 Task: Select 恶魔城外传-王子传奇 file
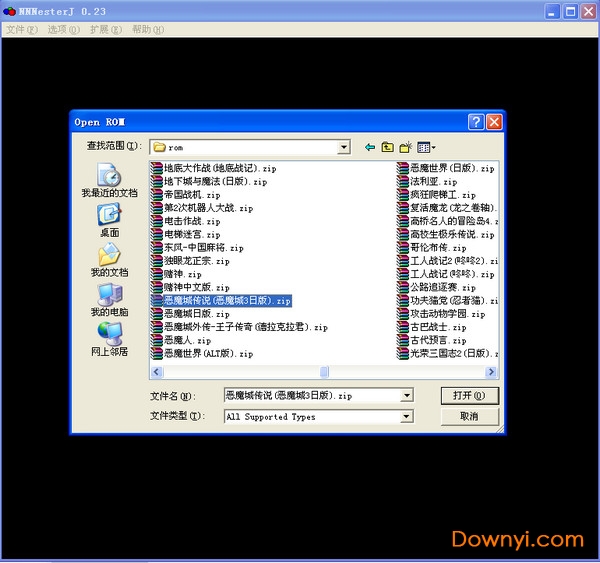click(240, 327)
